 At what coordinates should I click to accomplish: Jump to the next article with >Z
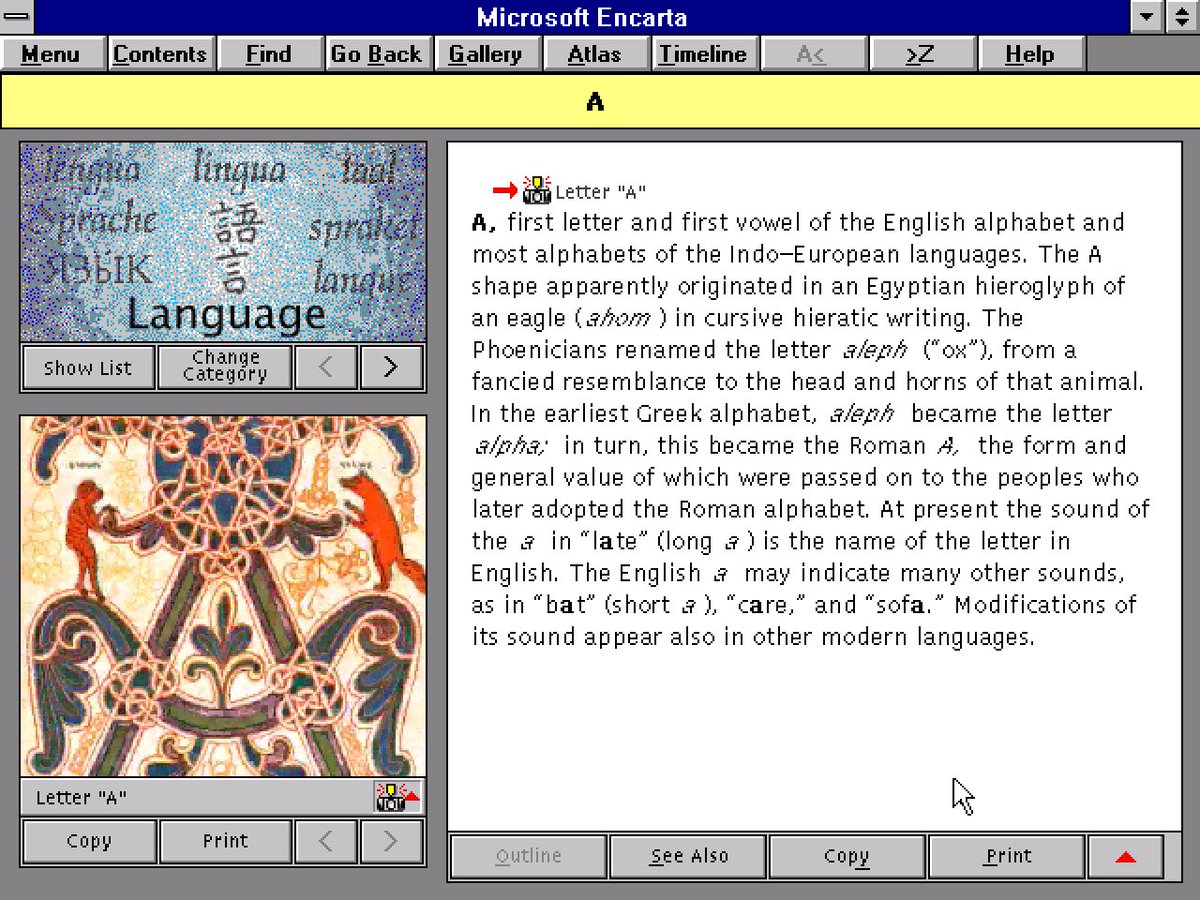[920, 54]
